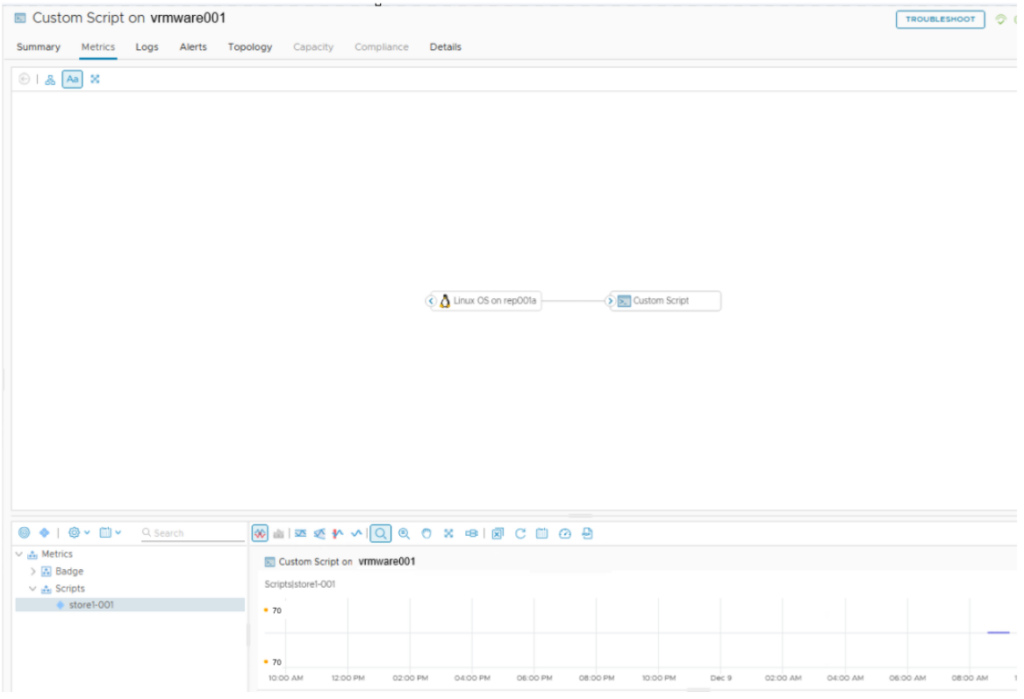Toggle the Aa text labels button

click(x=72, y=79)
